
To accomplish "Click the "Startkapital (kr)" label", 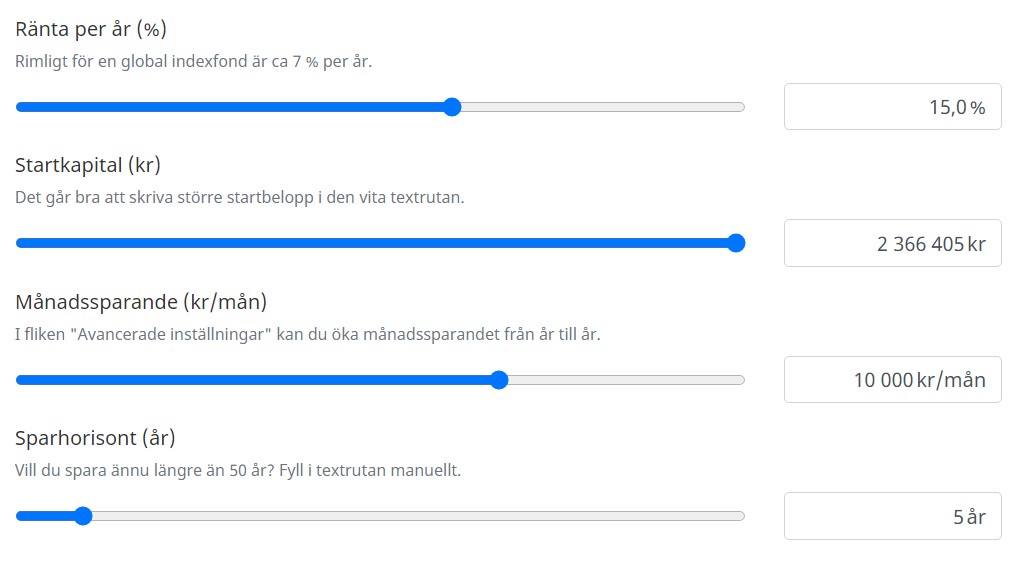I will (x=88, y=165).
